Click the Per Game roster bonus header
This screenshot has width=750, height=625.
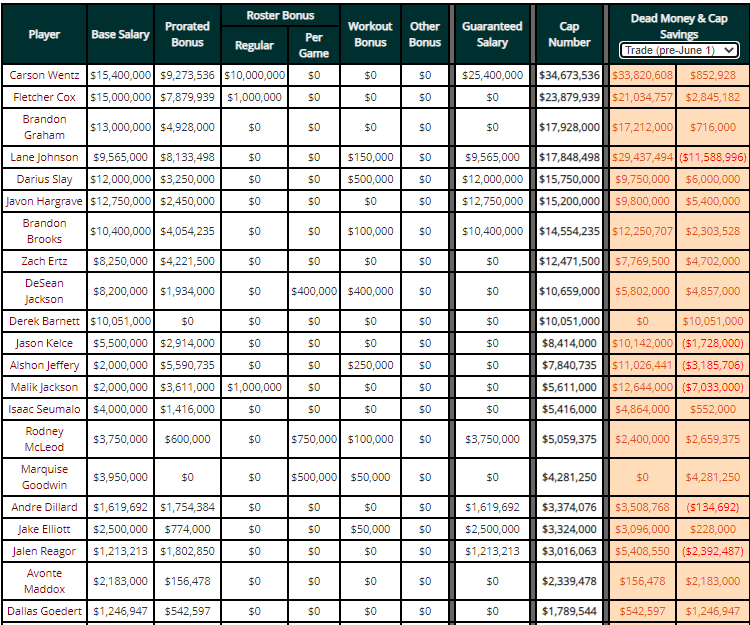pos(314,46)
